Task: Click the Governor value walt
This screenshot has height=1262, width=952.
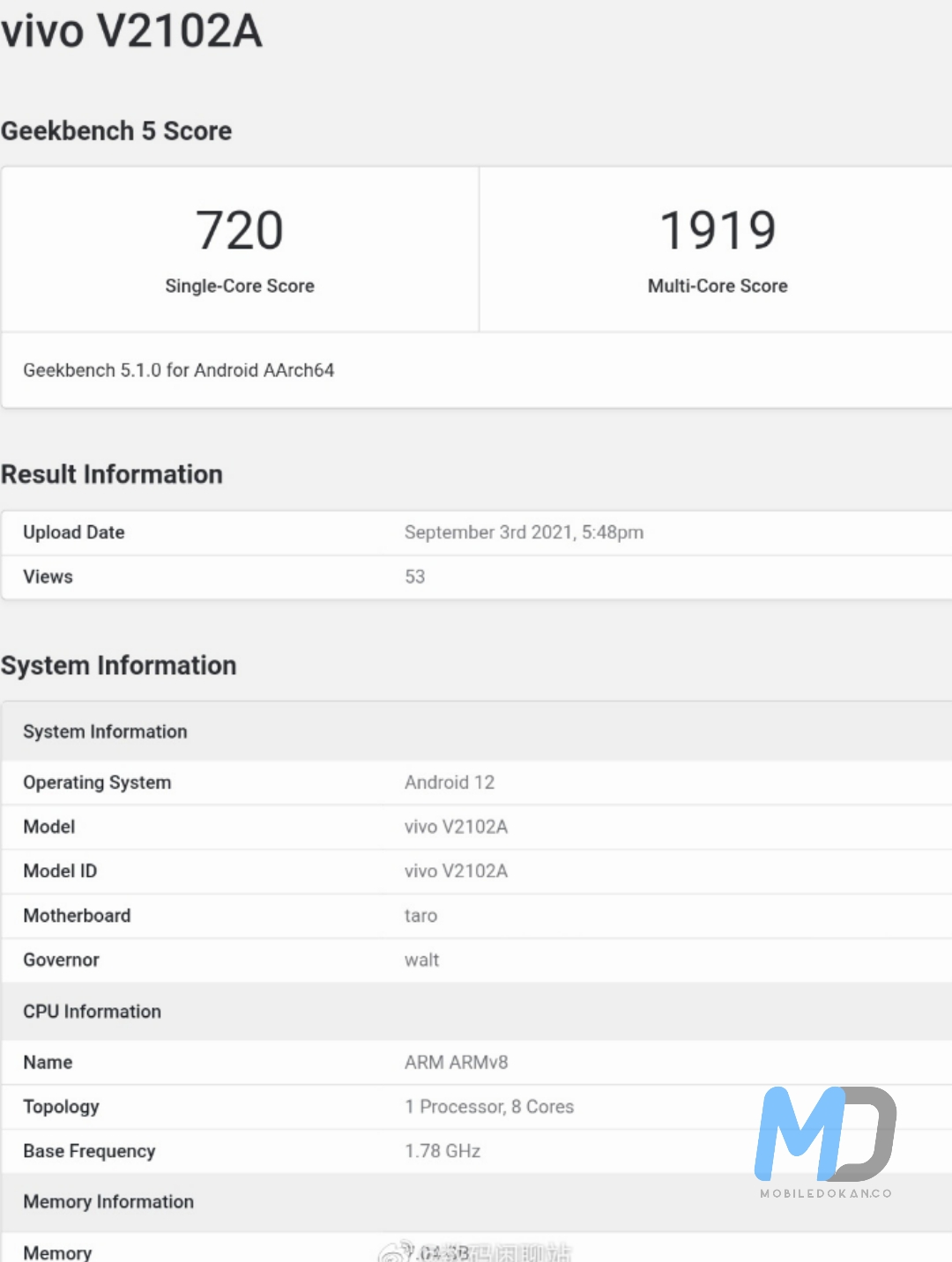Action: point(421,960)
